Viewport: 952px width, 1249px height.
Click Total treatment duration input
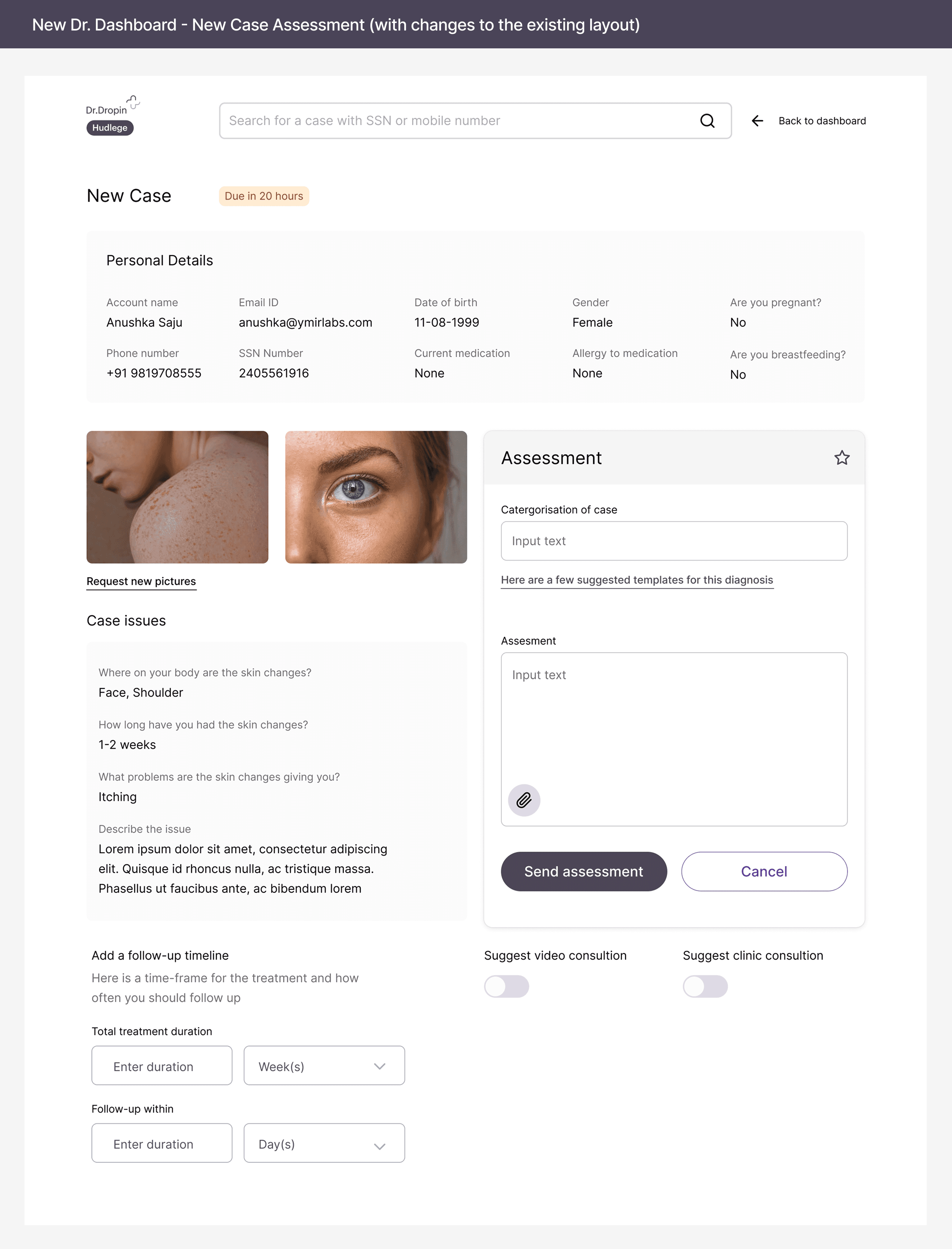[x=161, y=1066]
